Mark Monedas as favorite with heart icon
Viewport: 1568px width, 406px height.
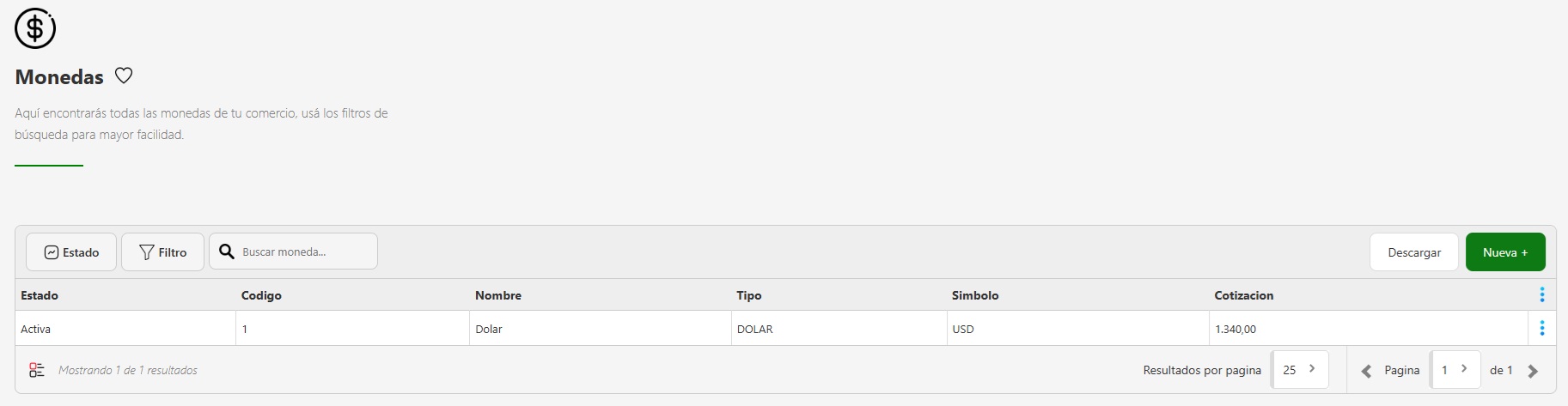(x=124, y=76)
